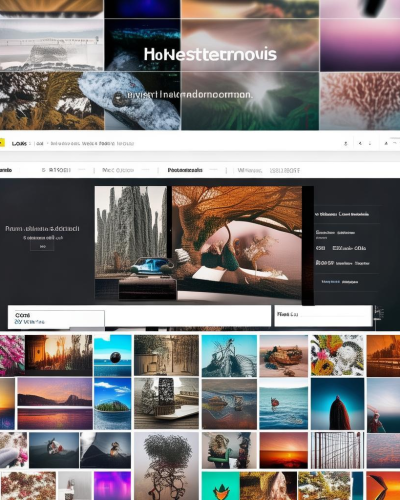Open the grey rock towers artwork image

[x=131, y=232]
